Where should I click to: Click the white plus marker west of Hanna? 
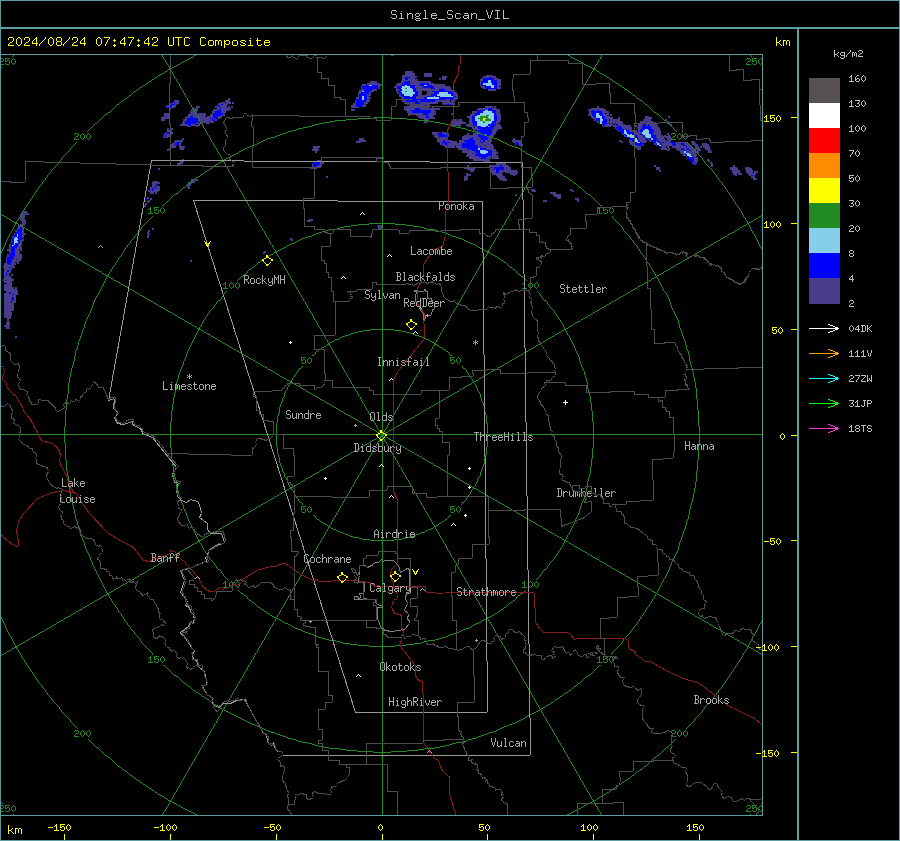[x=565, y=402]
